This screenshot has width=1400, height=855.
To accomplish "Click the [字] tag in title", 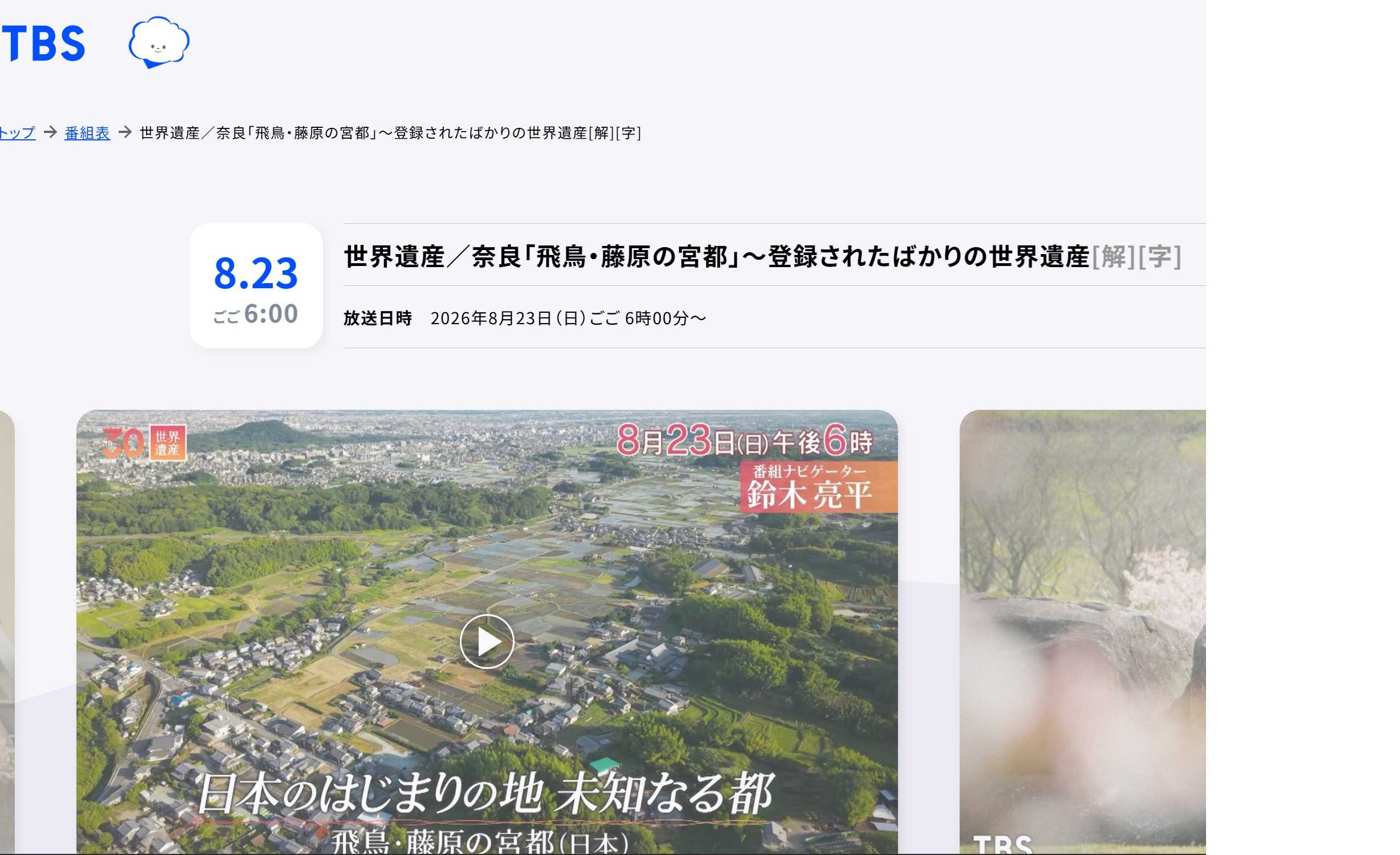I will click(1160, 257).
